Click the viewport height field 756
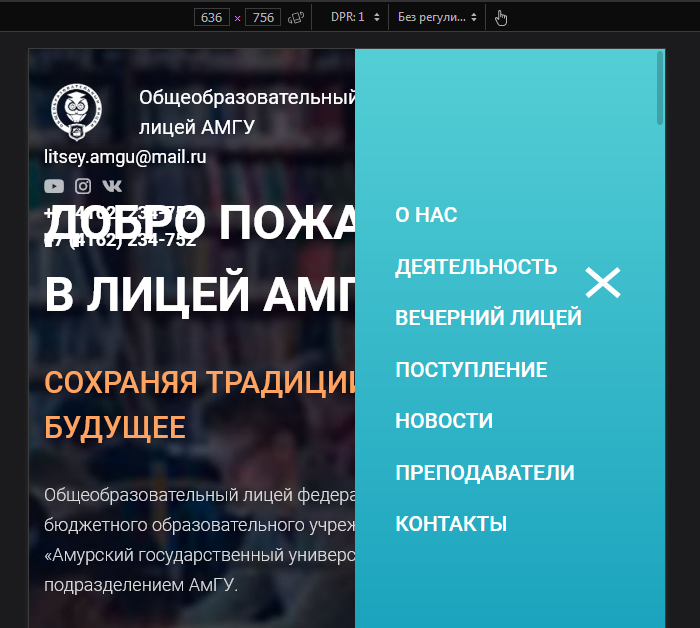 pos(263,17)
